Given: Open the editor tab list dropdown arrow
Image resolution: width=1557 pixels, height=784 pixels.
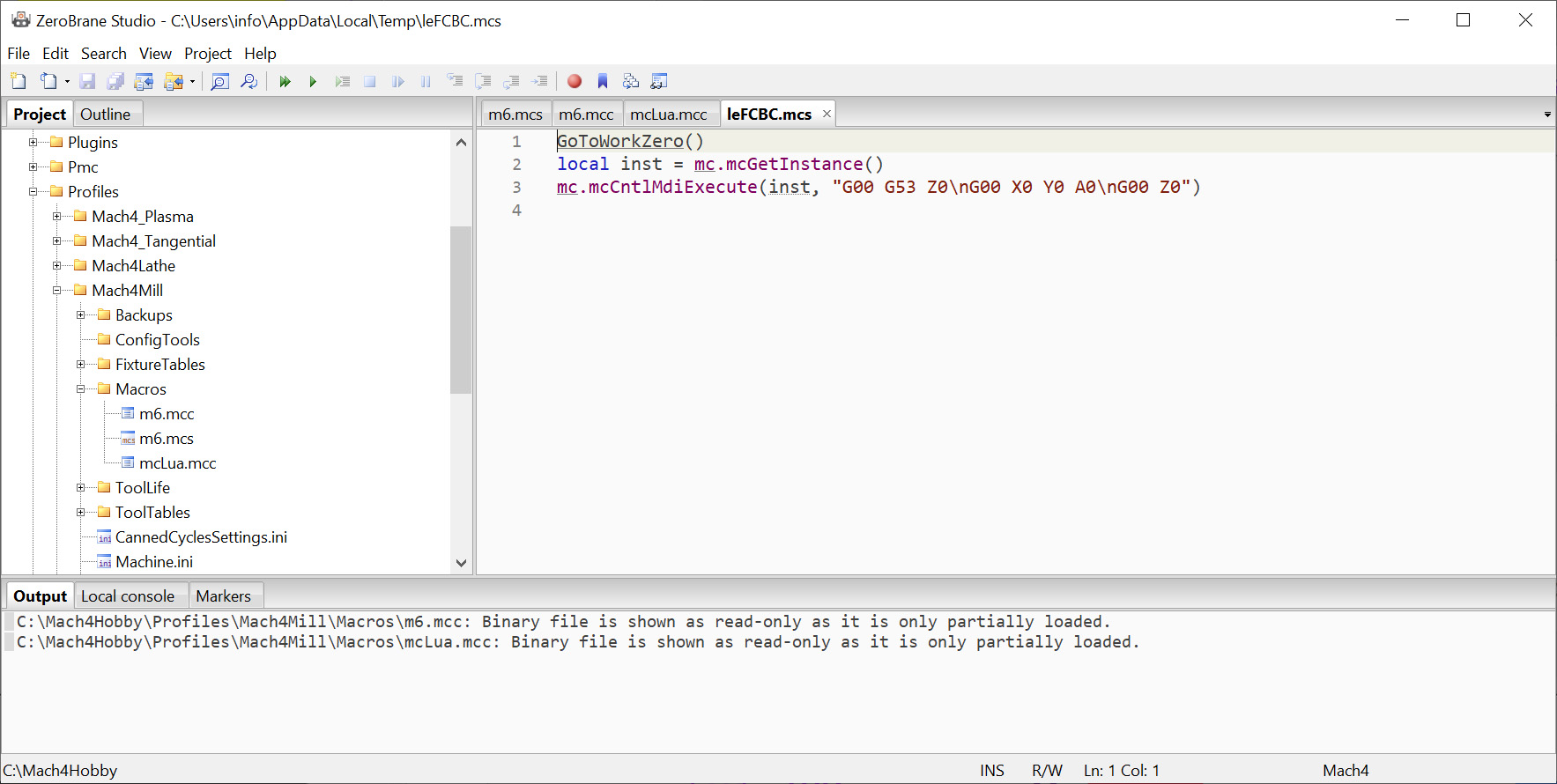Looking at the screenshot, I should 1547,115.
